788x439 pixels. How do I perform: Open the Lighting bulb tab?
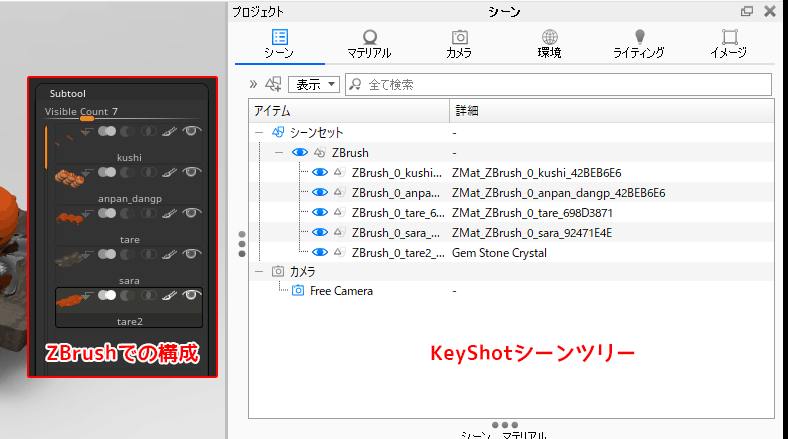639,43
